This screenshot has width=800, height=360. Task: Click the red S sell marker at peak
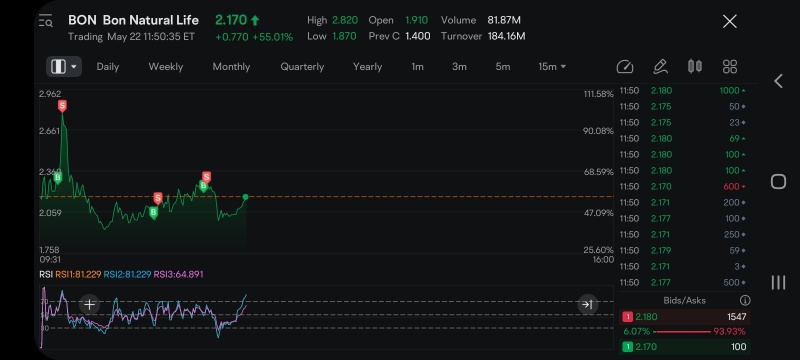62,106
